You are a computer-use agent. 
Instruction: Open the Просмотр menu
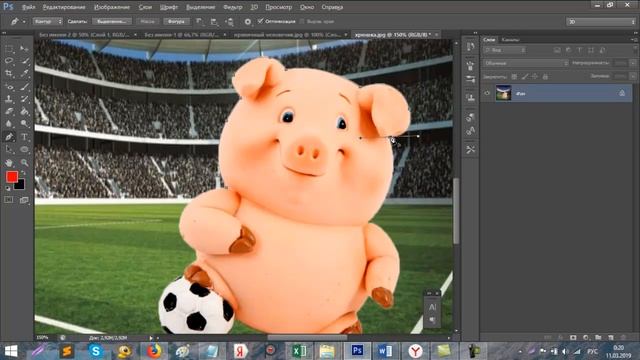(x=278, y=7)
